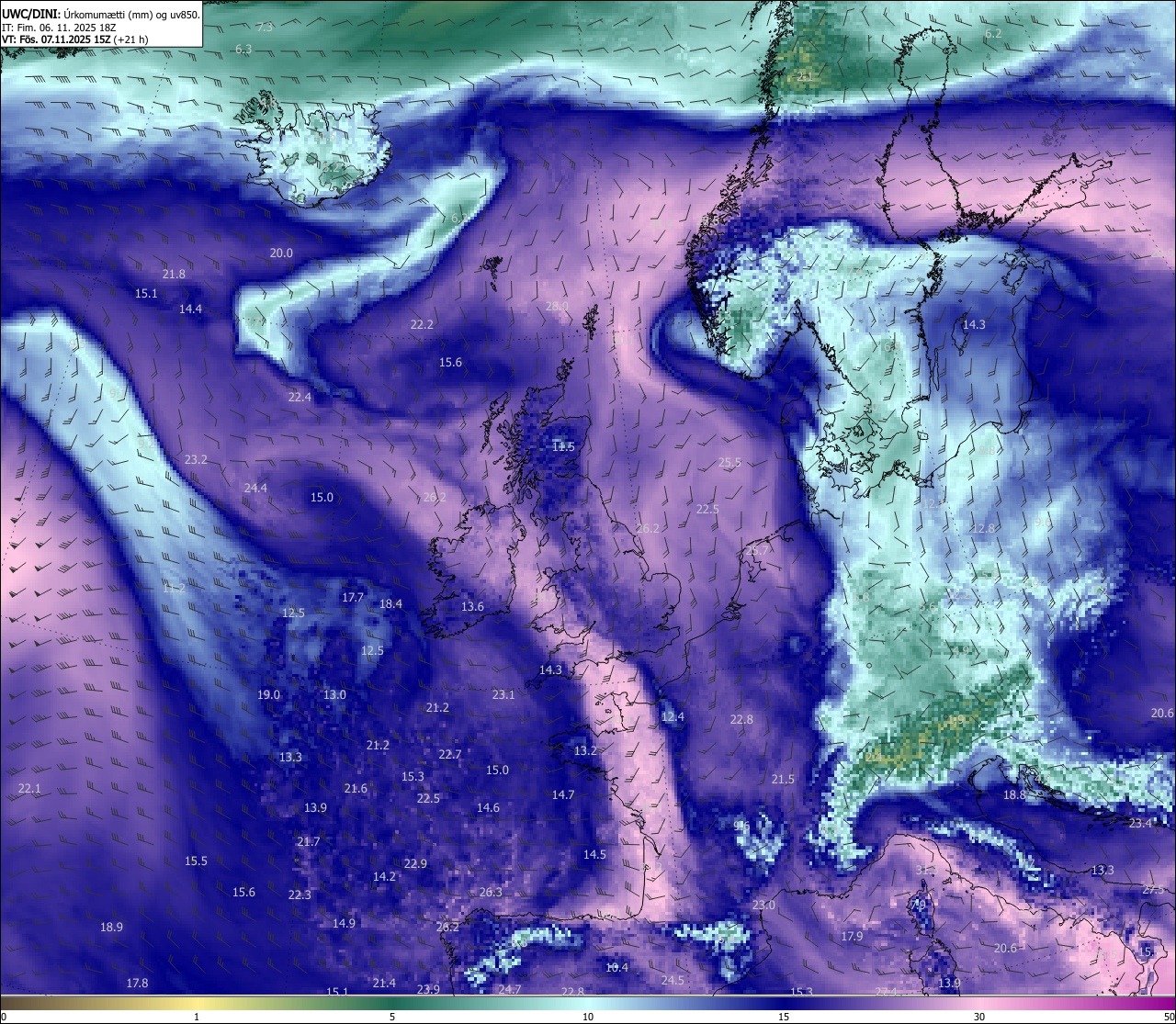
Task: Click the 24.4 value label
Action: click(x=255, y=488)
